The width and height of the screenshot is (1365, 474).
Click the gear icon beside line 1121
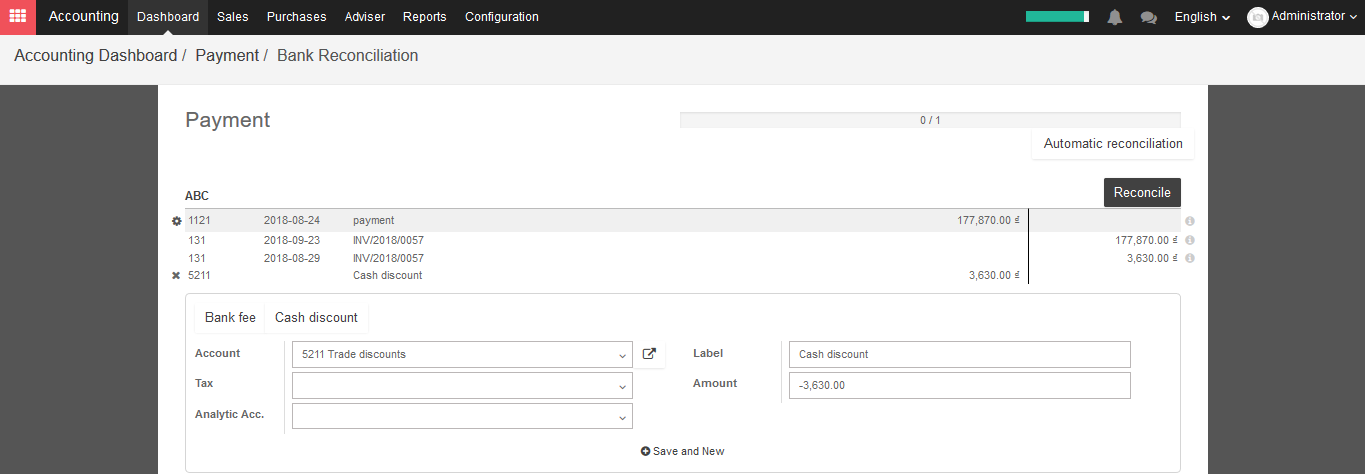[x=177, y=221]
